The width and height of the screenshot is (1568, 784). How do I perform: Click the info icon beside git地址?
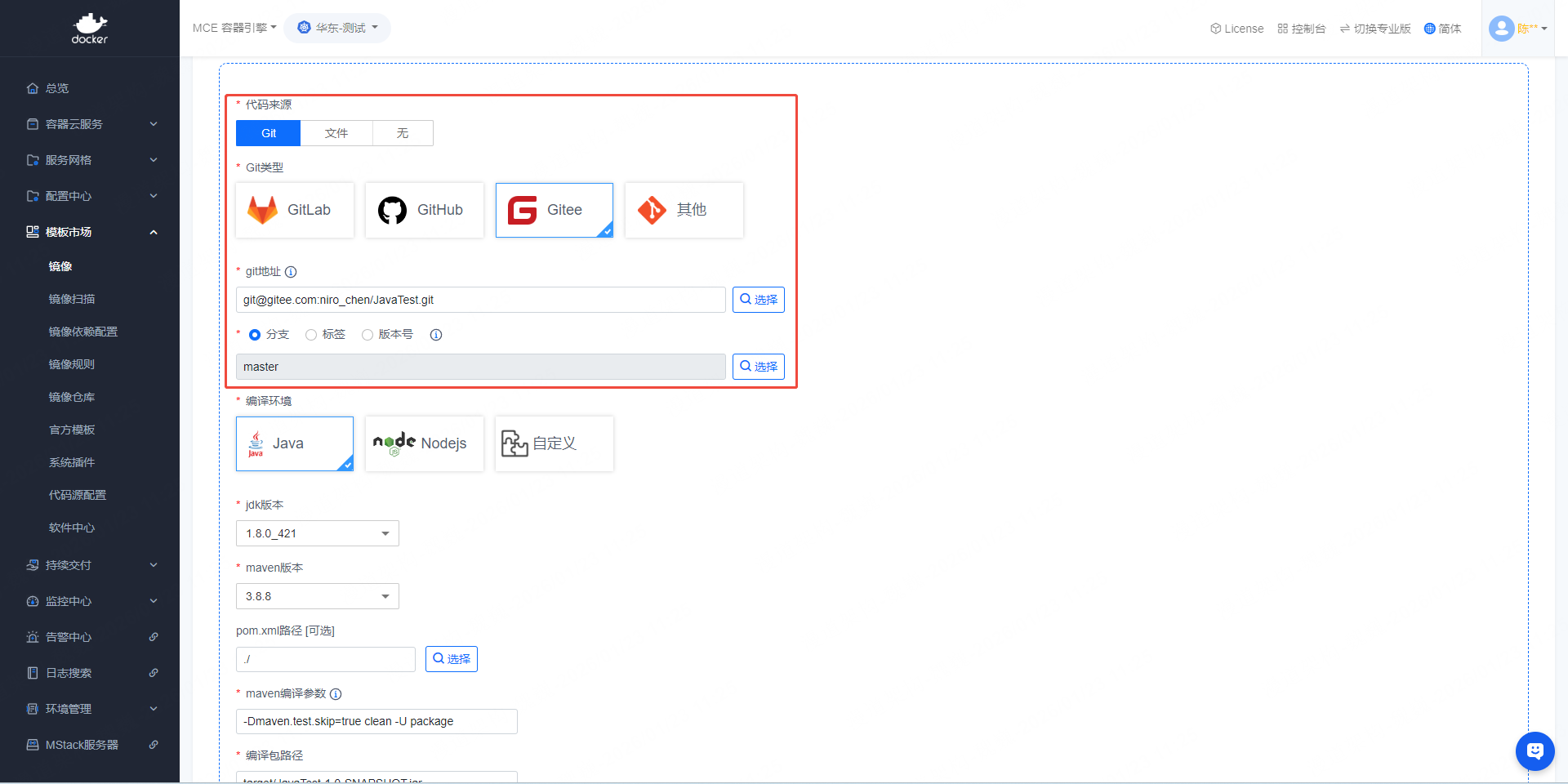[291, 272]
